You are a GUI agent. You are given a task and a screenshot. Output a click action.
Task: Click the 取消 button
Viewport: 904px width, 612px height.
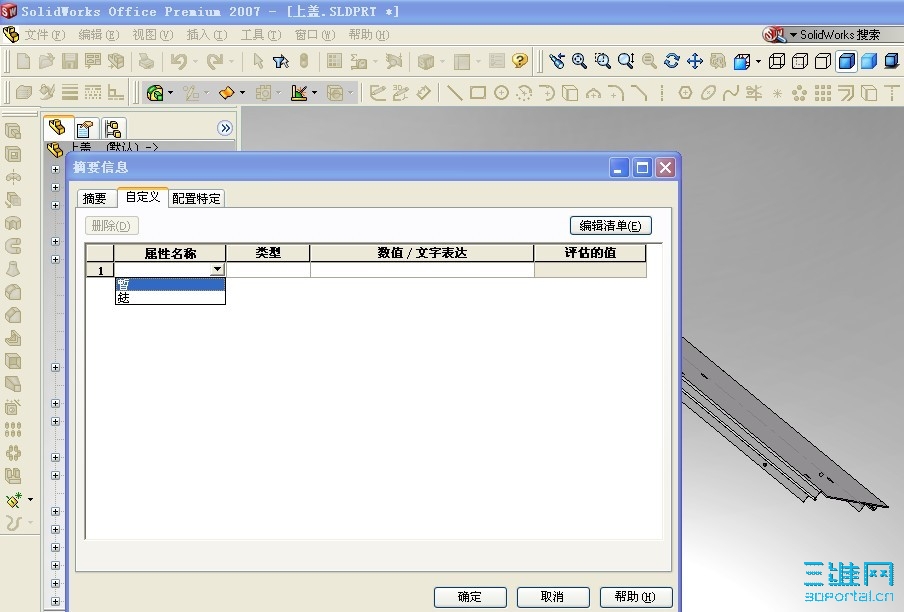click(553, 597)
